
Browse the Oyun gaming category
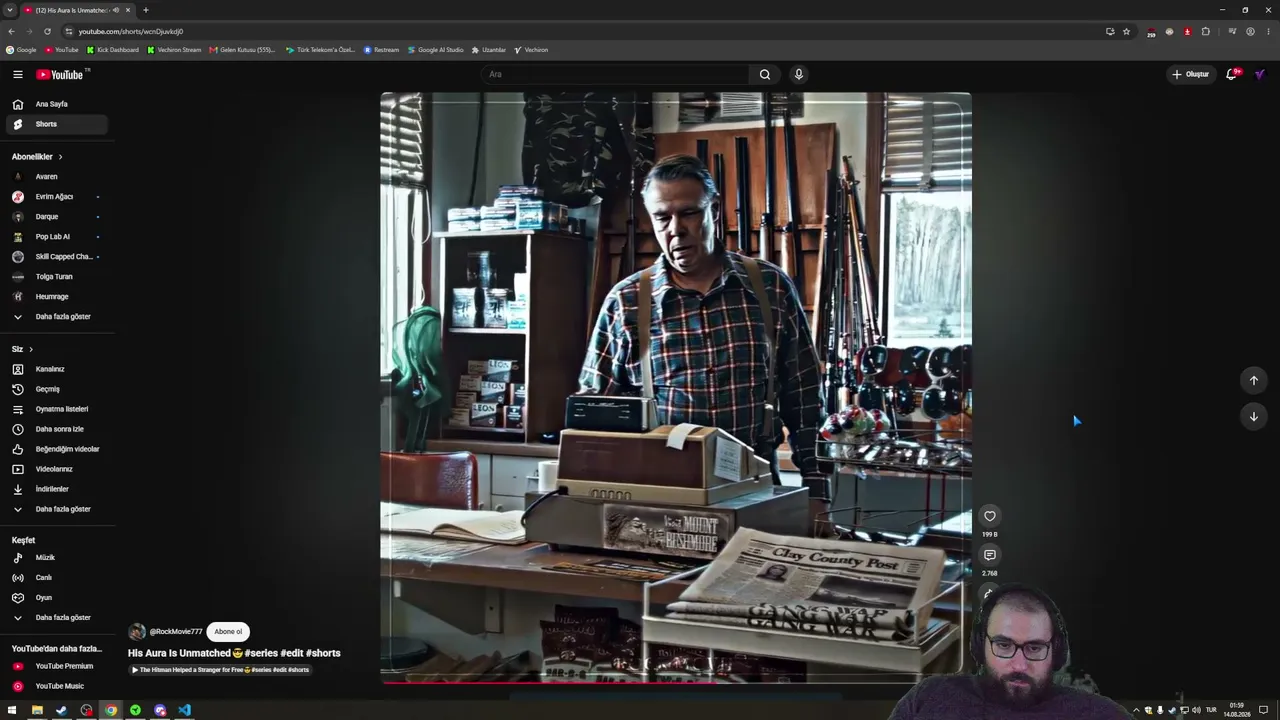pyautogui.click(x=56, y=597)
